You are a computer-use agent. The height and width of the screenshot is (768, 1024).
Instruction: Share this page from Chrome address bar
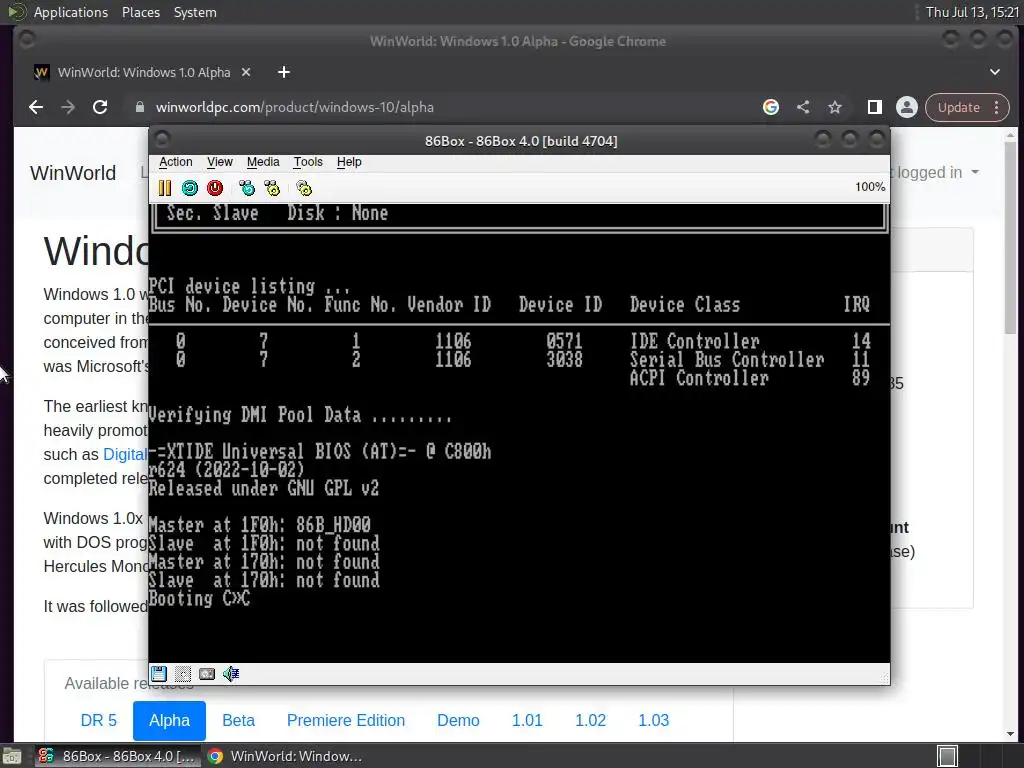click(803, 107)
